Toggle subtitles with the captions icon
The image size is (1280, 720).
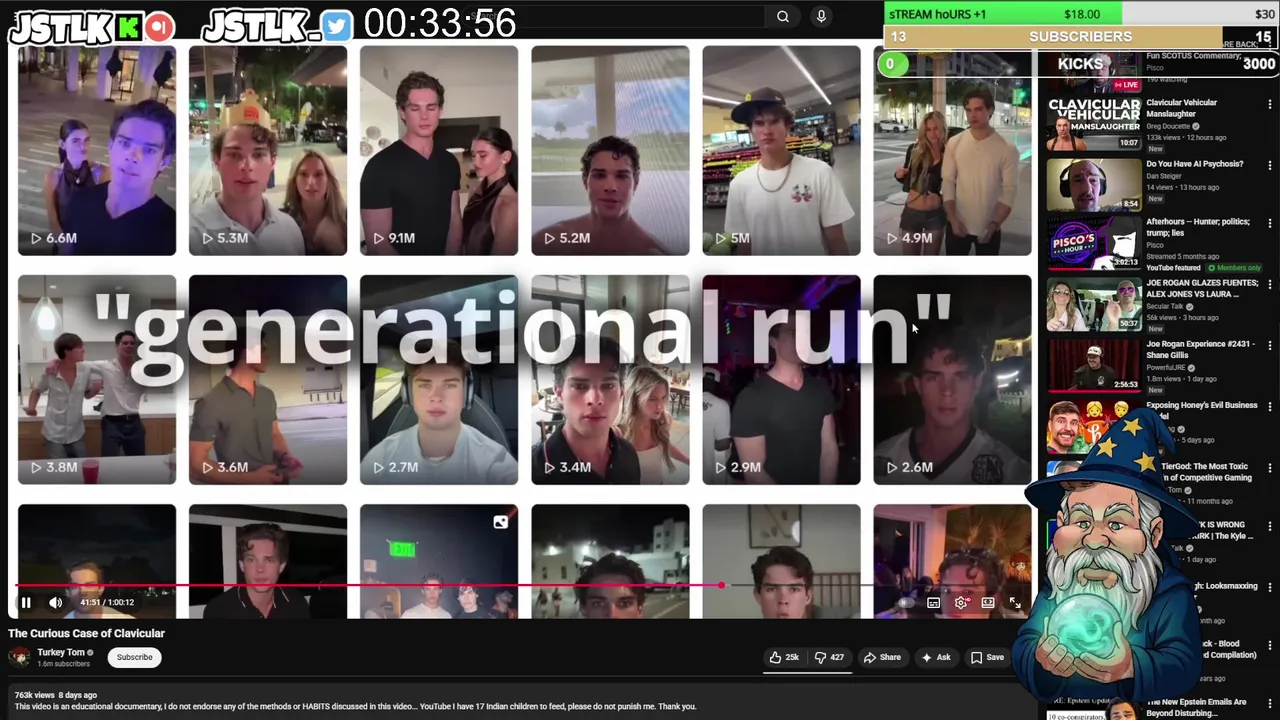point(933,603)
